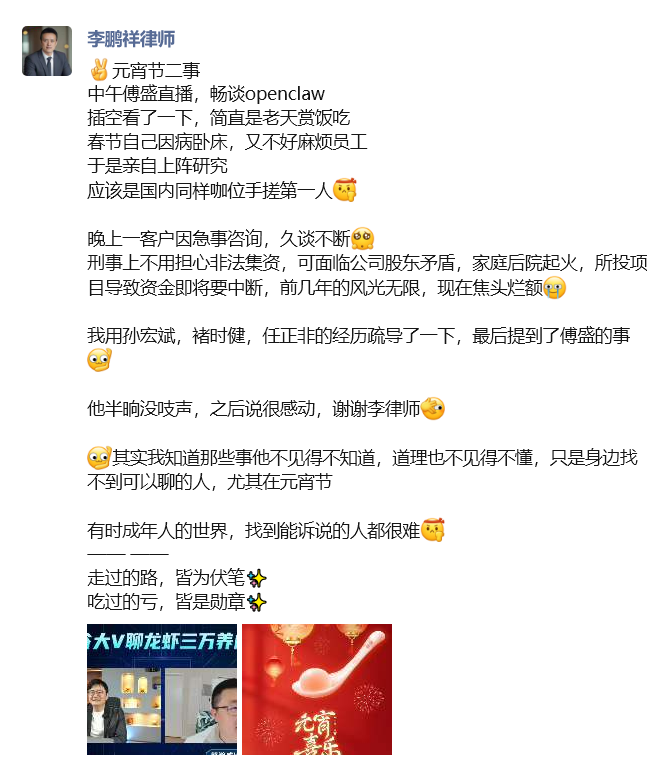Click the victory hand emoji before 元宵节二事
663x780 pixels.
click(x=98, y=70)
